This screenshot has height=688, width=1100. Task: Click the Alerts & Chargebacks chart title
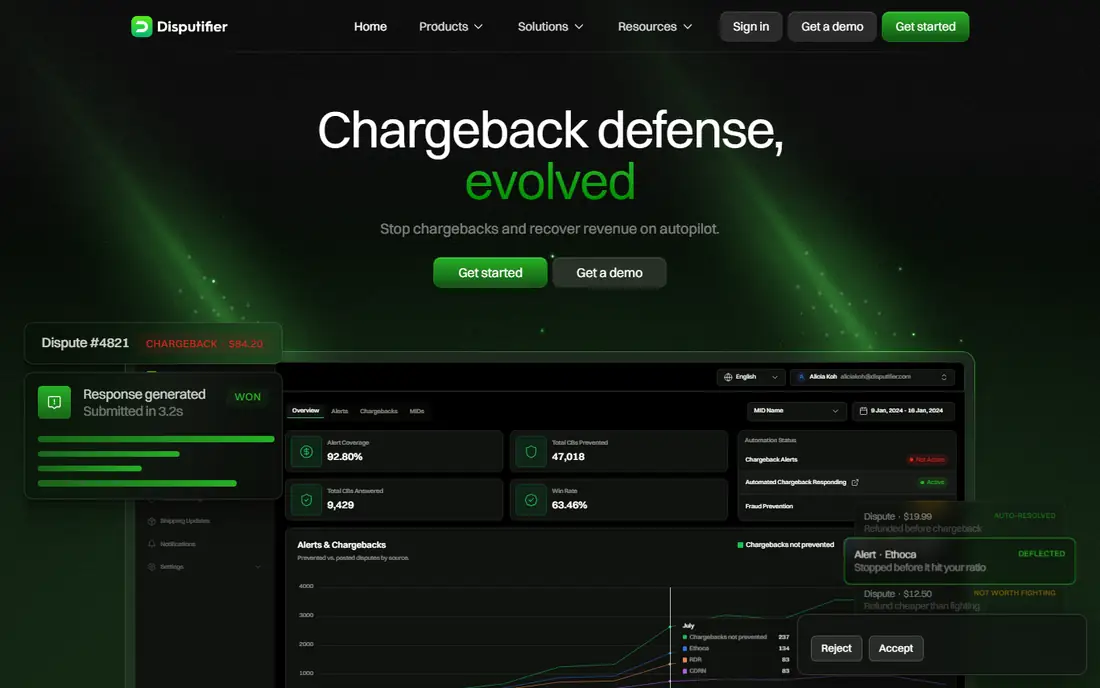pos(342,545)
